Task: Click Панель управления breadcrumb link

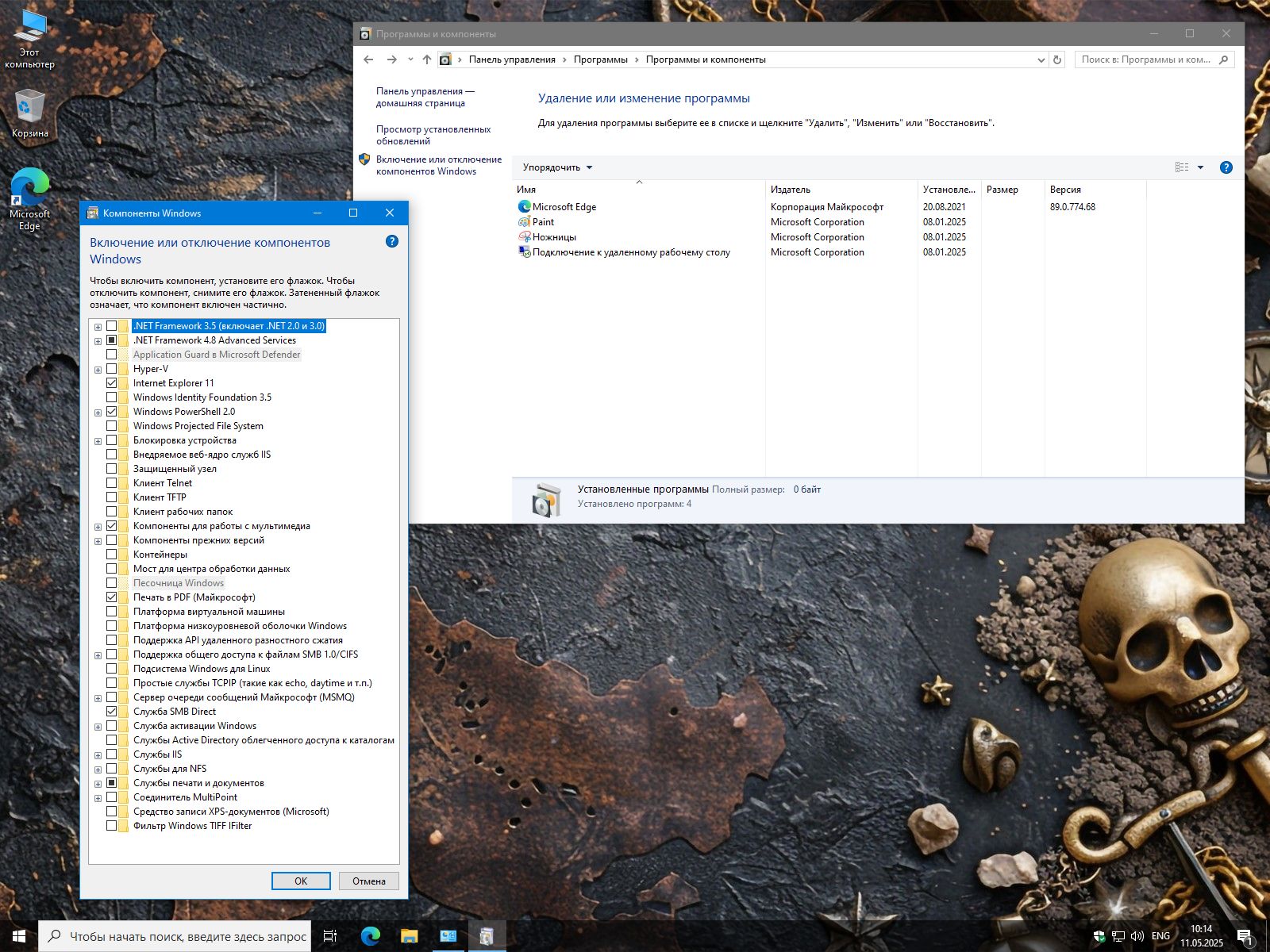Action: click(x=512, y=59)
